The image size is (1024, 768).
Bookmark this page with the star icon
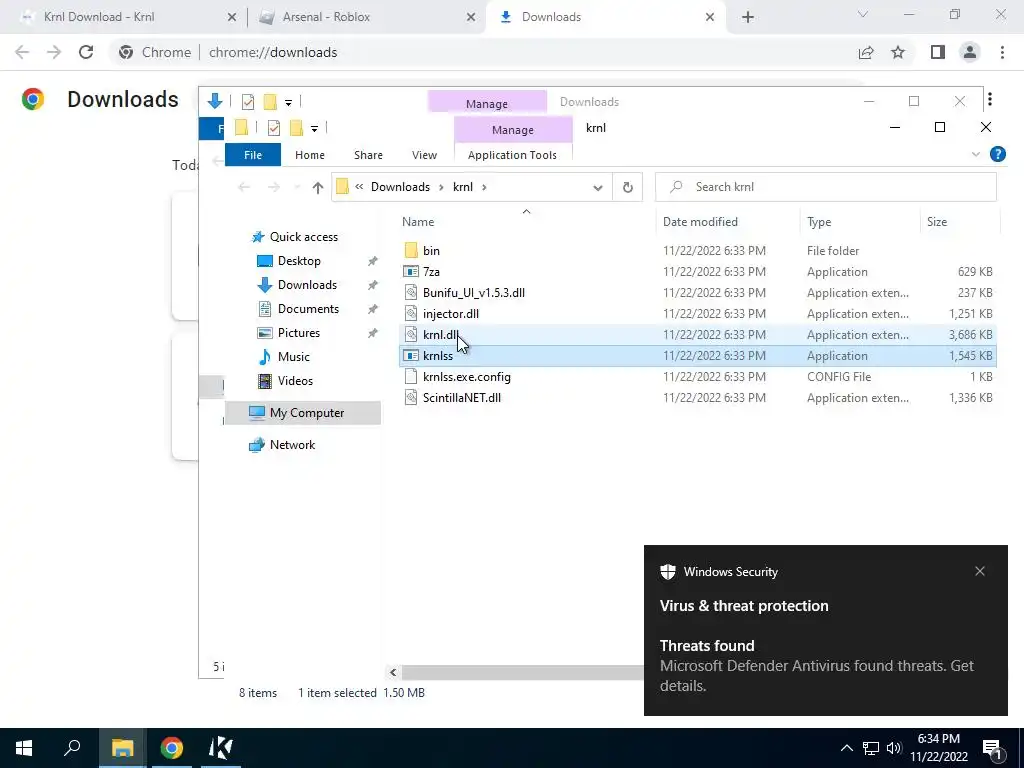pyautogui.click(x=898, y=52)
